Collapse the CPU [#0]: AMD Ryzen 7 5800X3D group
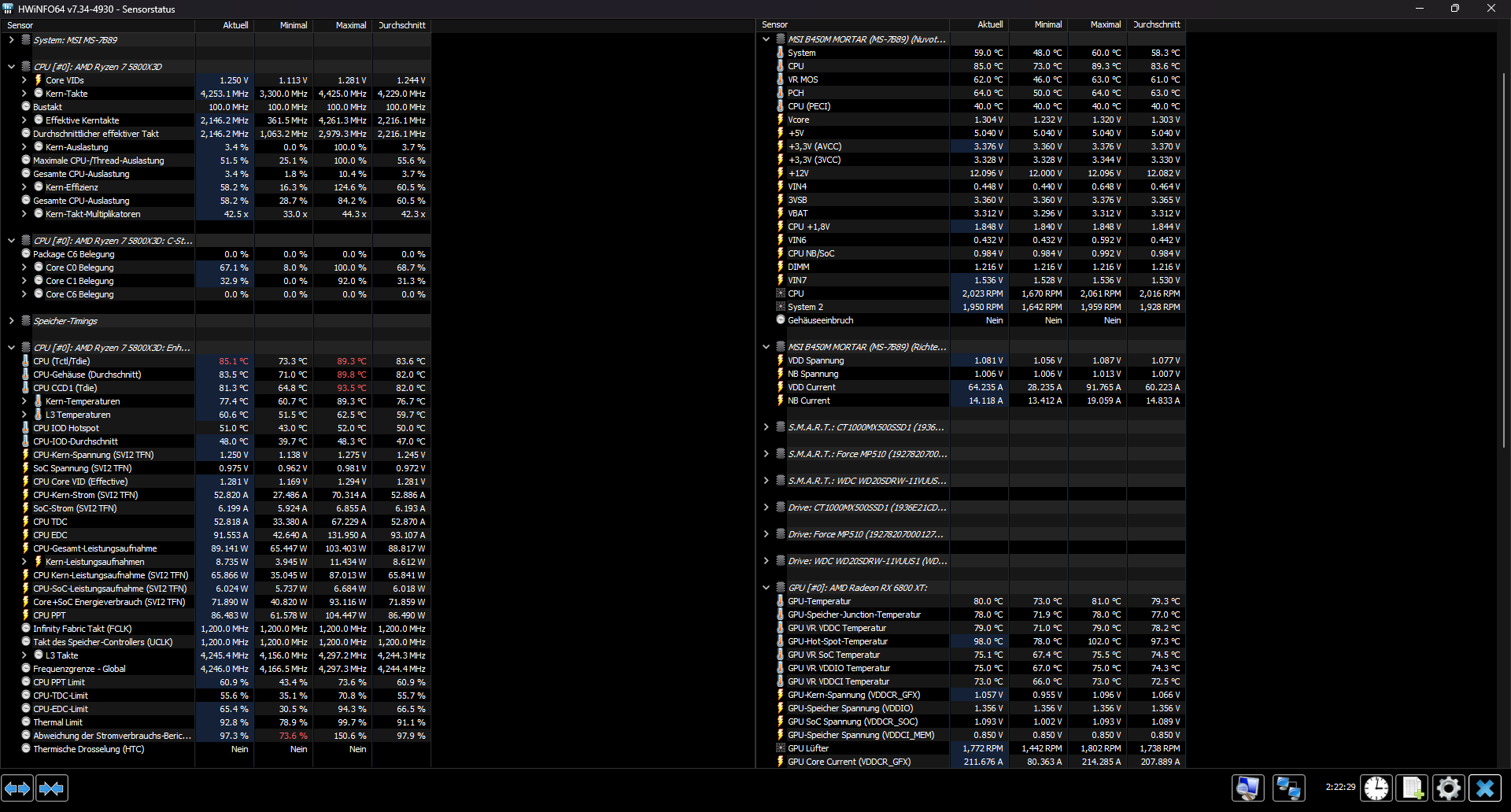 point(11,67)
